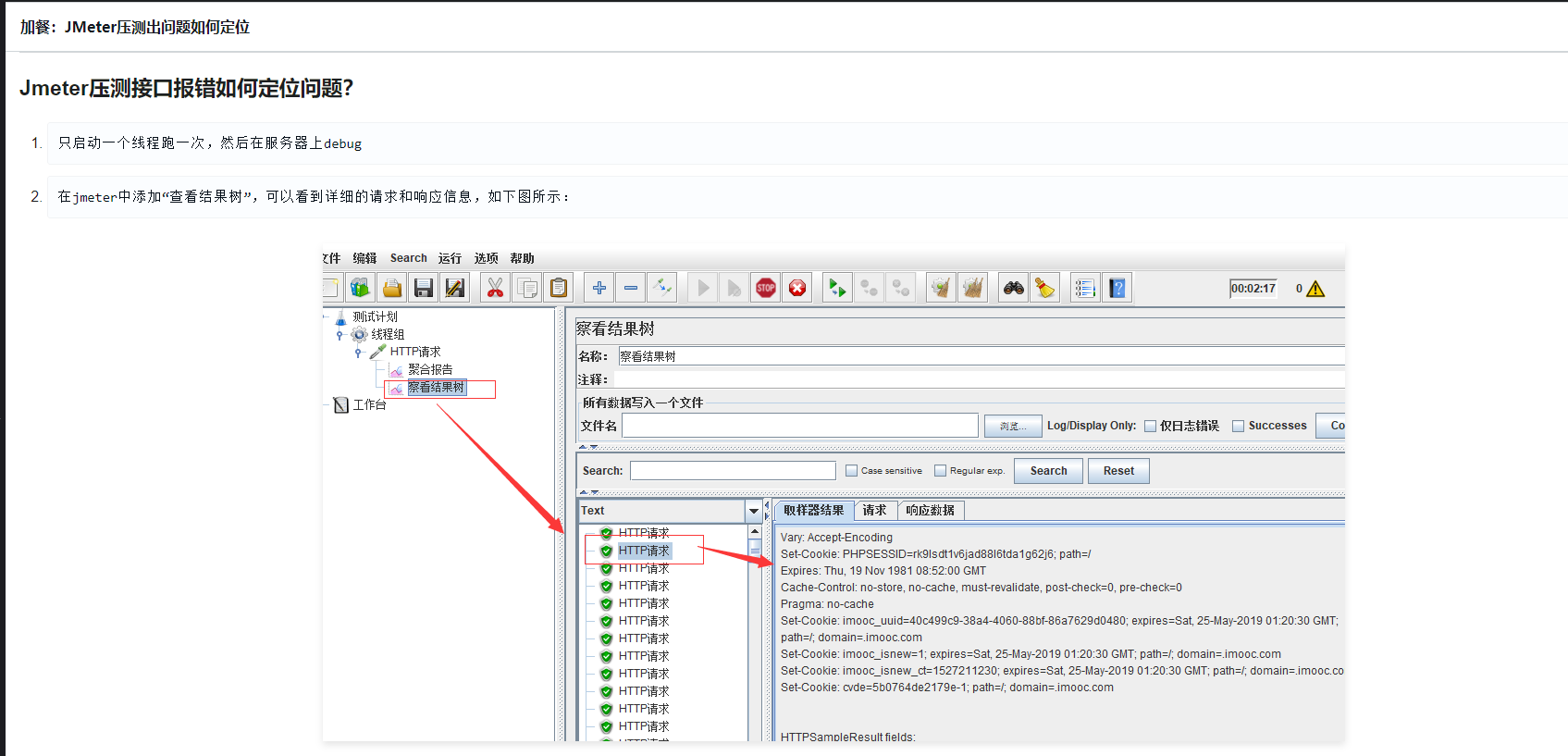Toggle the 仅日志错误 checkbox
The width and height of the screenshot is (1568, 756).
1151,427
